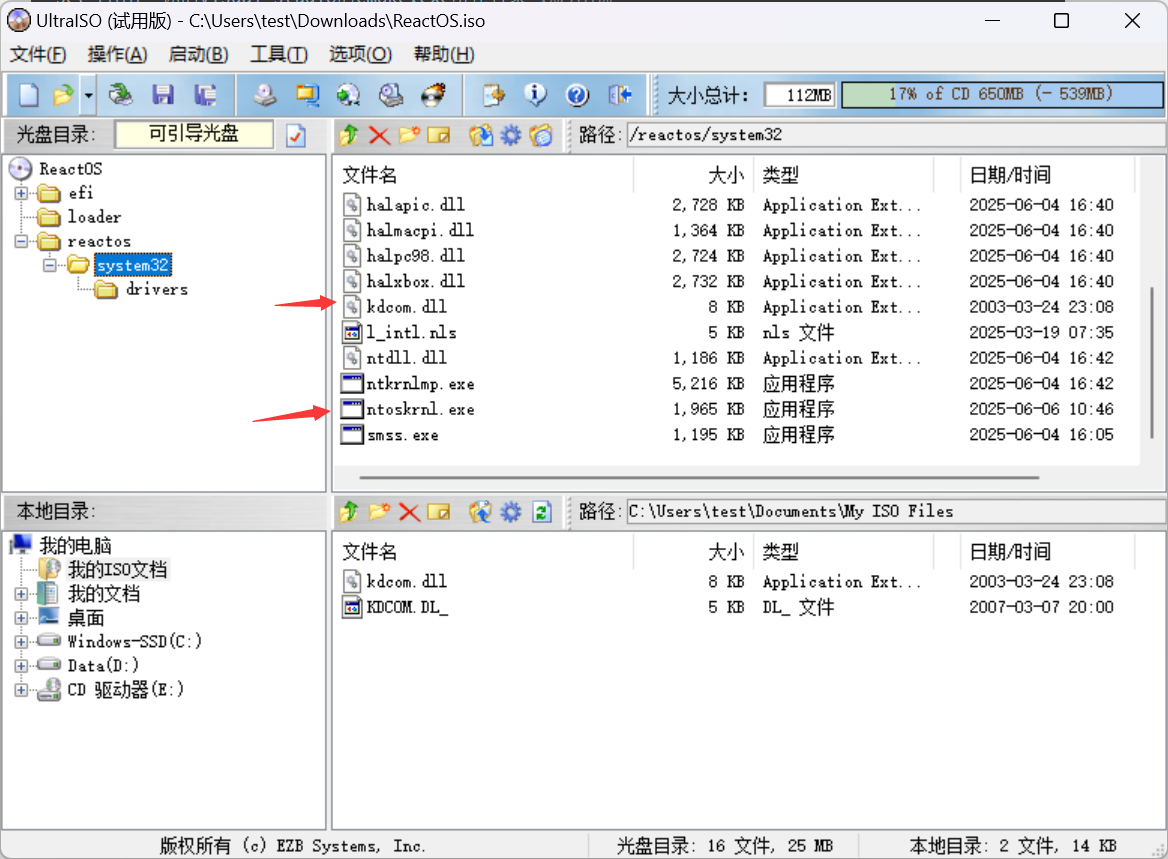Open the 工具(T) menu
Viewport: 1168px width, 859px height.
[x=279, y=54]
